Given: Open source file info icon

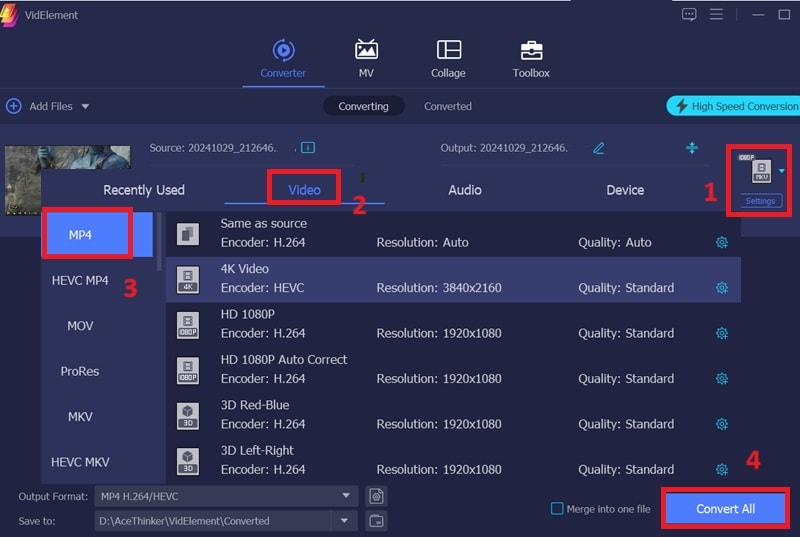Looking at the screenshot, I should coord(308,148).
